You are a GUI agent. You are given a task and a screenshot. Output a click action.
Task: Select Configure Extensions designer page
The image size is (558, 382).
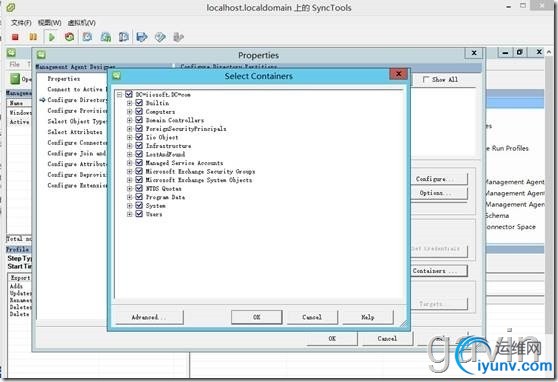77,185
